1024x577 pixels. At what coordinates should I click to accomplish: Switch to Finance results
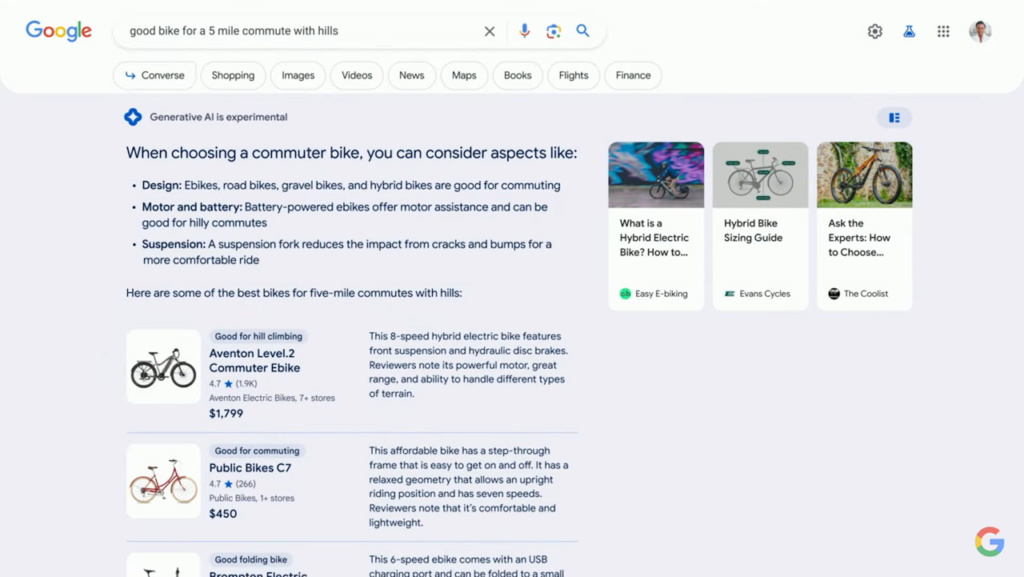click(x=633, y=75)
